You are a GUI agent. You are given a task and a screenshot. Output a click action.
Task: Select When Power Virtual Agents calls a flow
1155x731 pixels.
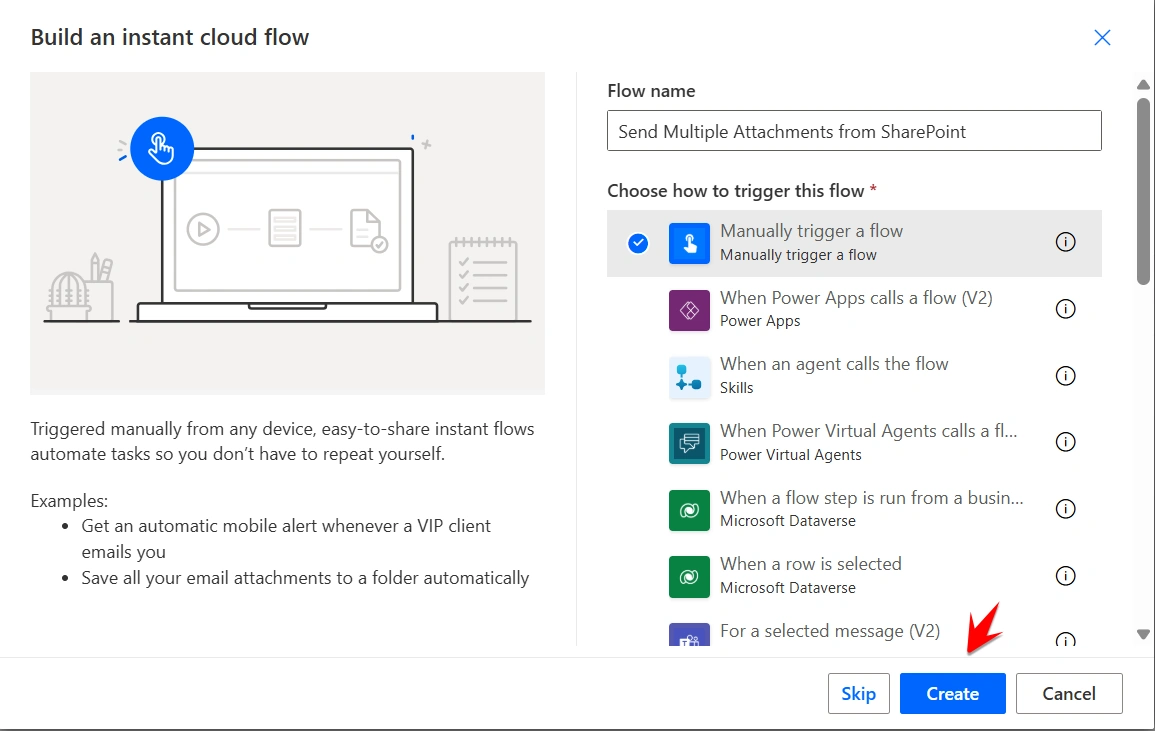[x=854, y=443]
